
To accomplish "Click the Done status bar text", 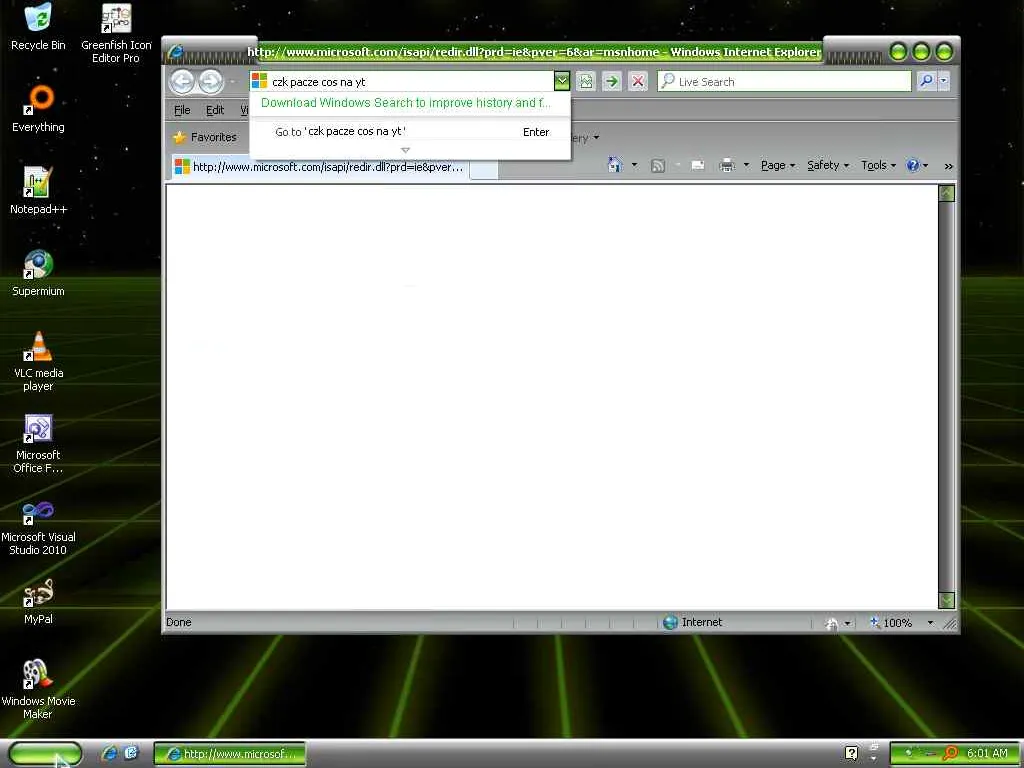I will point(179,622).
